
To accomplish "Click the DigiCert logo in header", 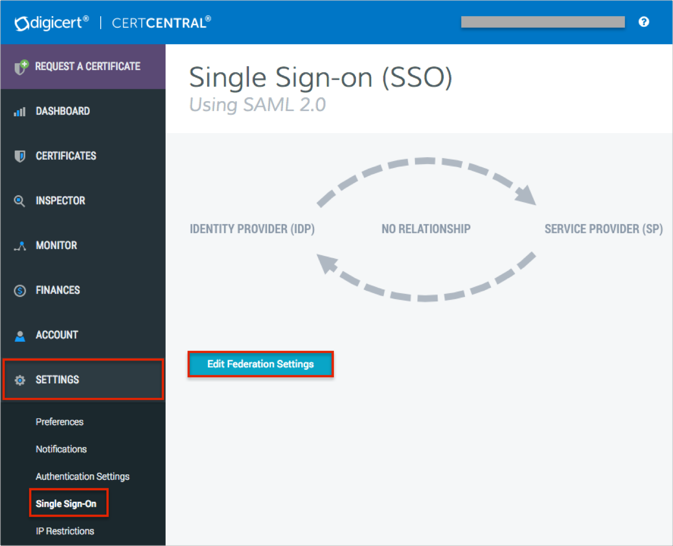I will [52, 21].
